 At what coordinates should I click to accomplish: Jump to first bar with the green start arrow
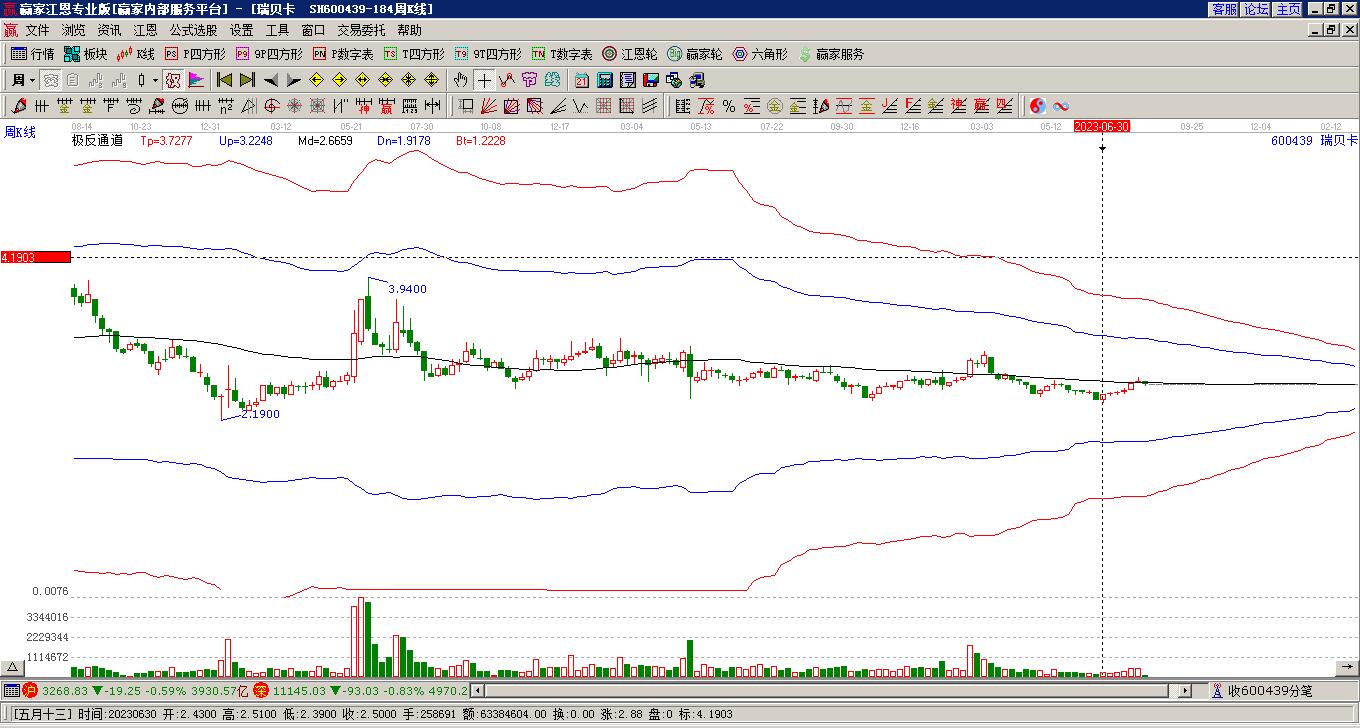[224, 80]
